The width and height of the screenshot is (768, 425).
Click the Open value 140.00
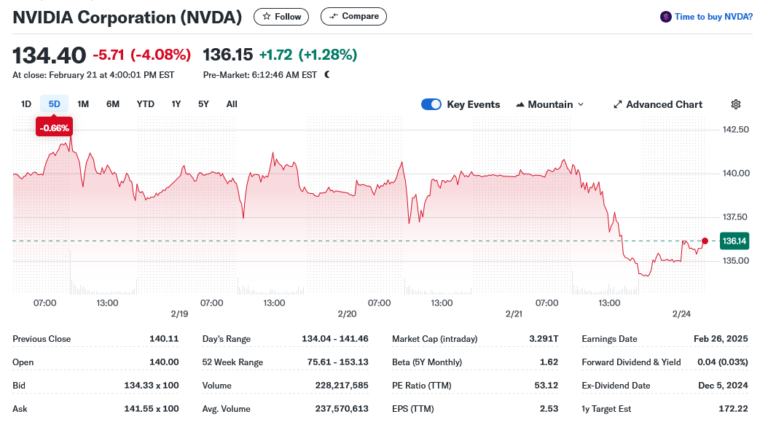click(164, 362)
